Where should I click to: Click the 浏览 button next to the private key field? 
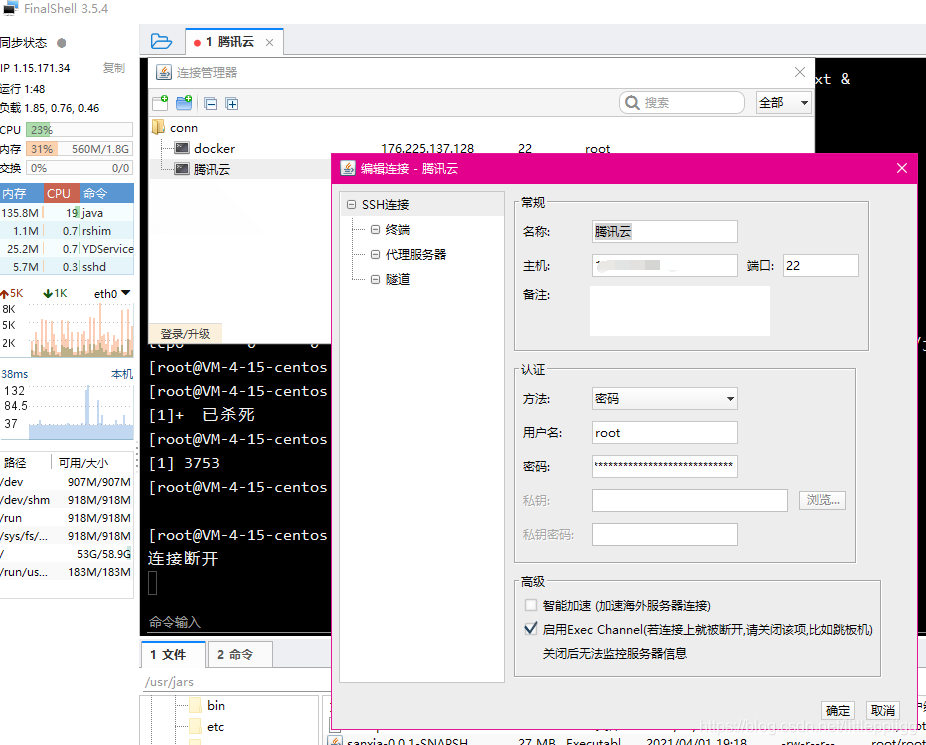822,500
